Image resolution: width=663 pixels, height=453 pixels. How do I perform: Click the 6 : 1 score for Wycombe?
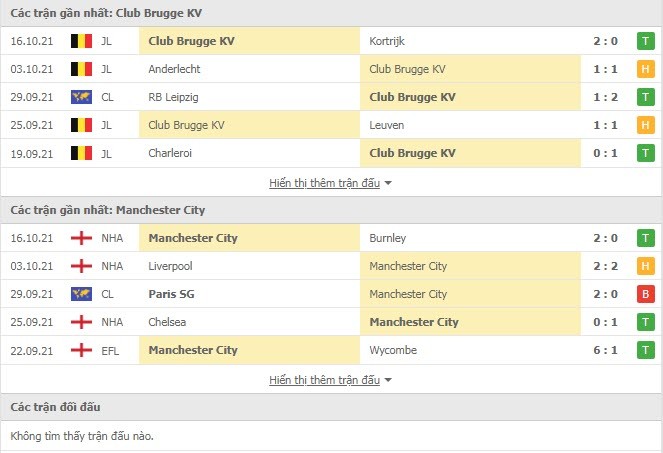pyautogui.click(x=605, y=350)
